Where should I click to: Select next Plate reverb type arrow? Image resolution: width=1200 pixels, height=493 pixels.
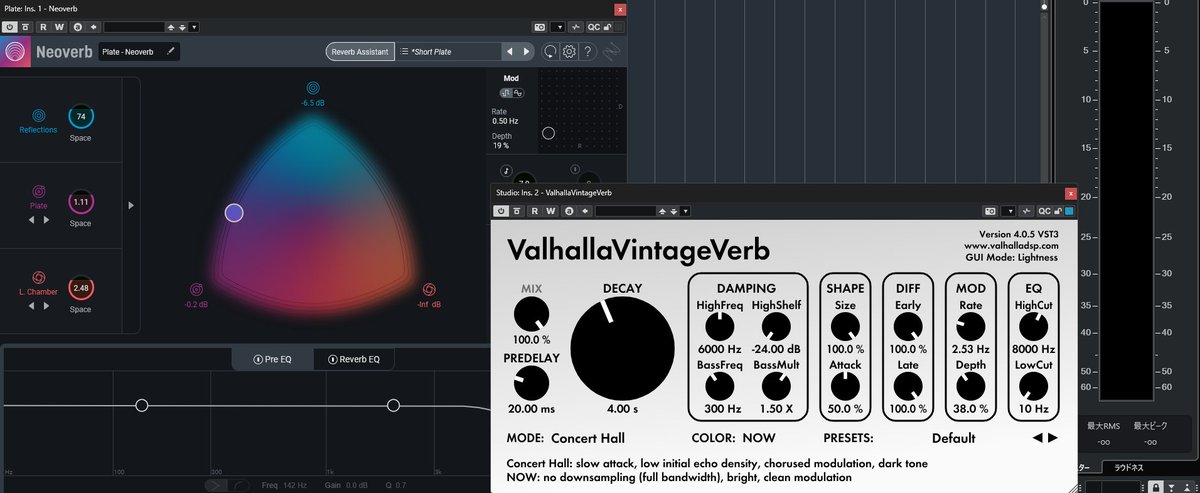pyautogui.click(x=46, y=219)
